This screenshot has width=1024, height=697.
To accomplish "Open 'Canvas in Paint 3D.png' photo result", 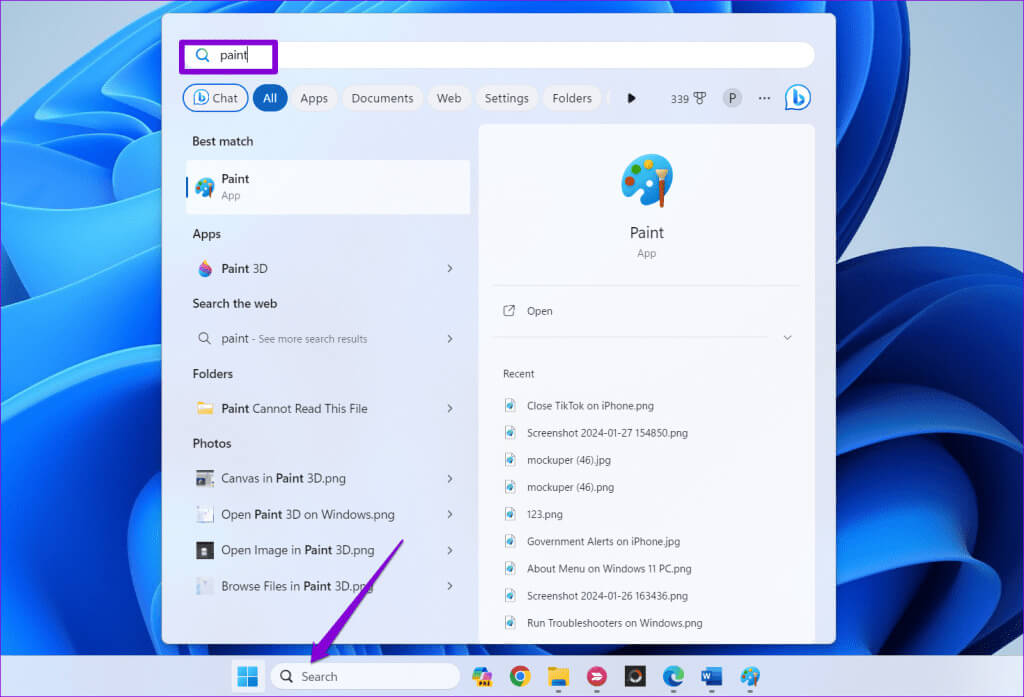I will point(328,478).
